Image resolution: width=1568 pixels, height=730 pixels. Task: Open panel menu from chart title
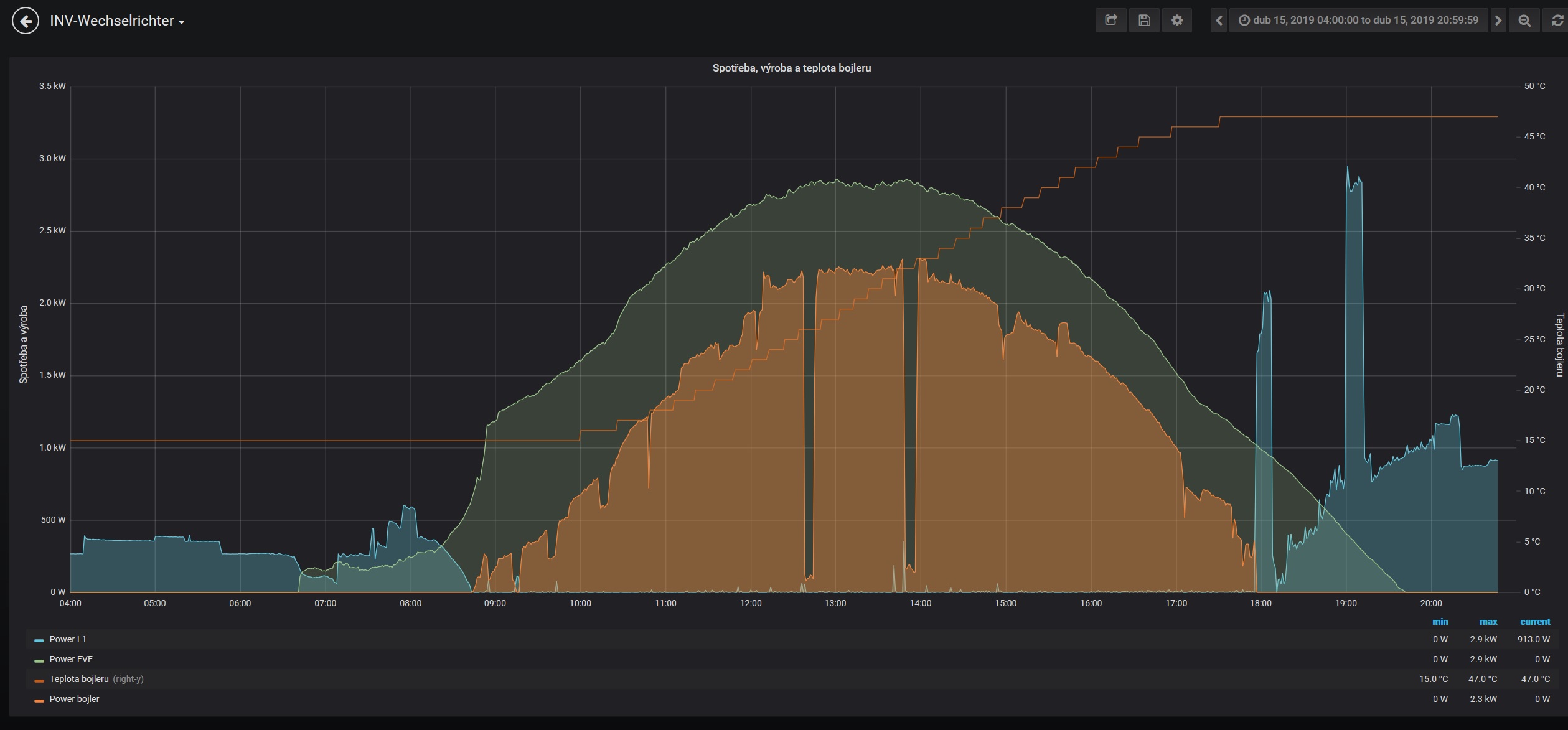791,68
